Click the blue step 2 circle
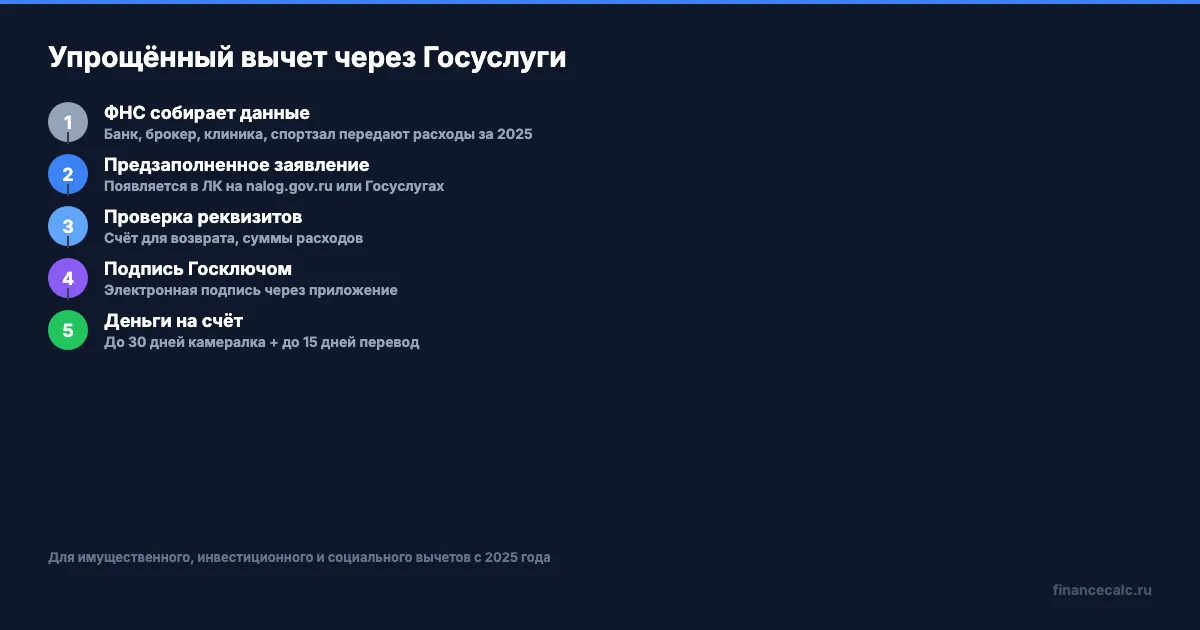 (x=68, y=174)
